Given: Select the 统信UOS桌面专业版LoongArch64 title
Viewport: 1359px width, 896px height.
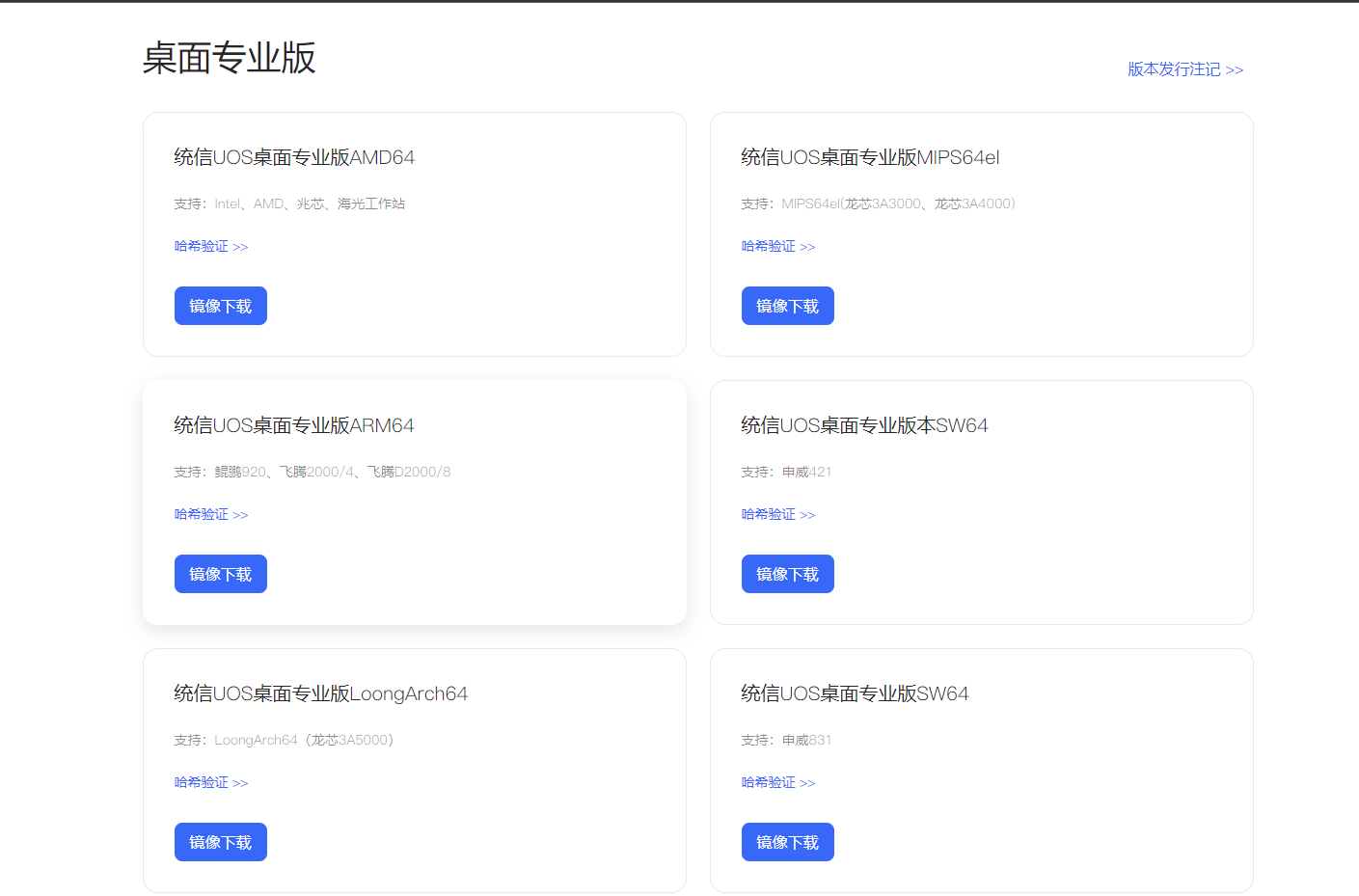Looking at the screenshot, I should (320, 693).
